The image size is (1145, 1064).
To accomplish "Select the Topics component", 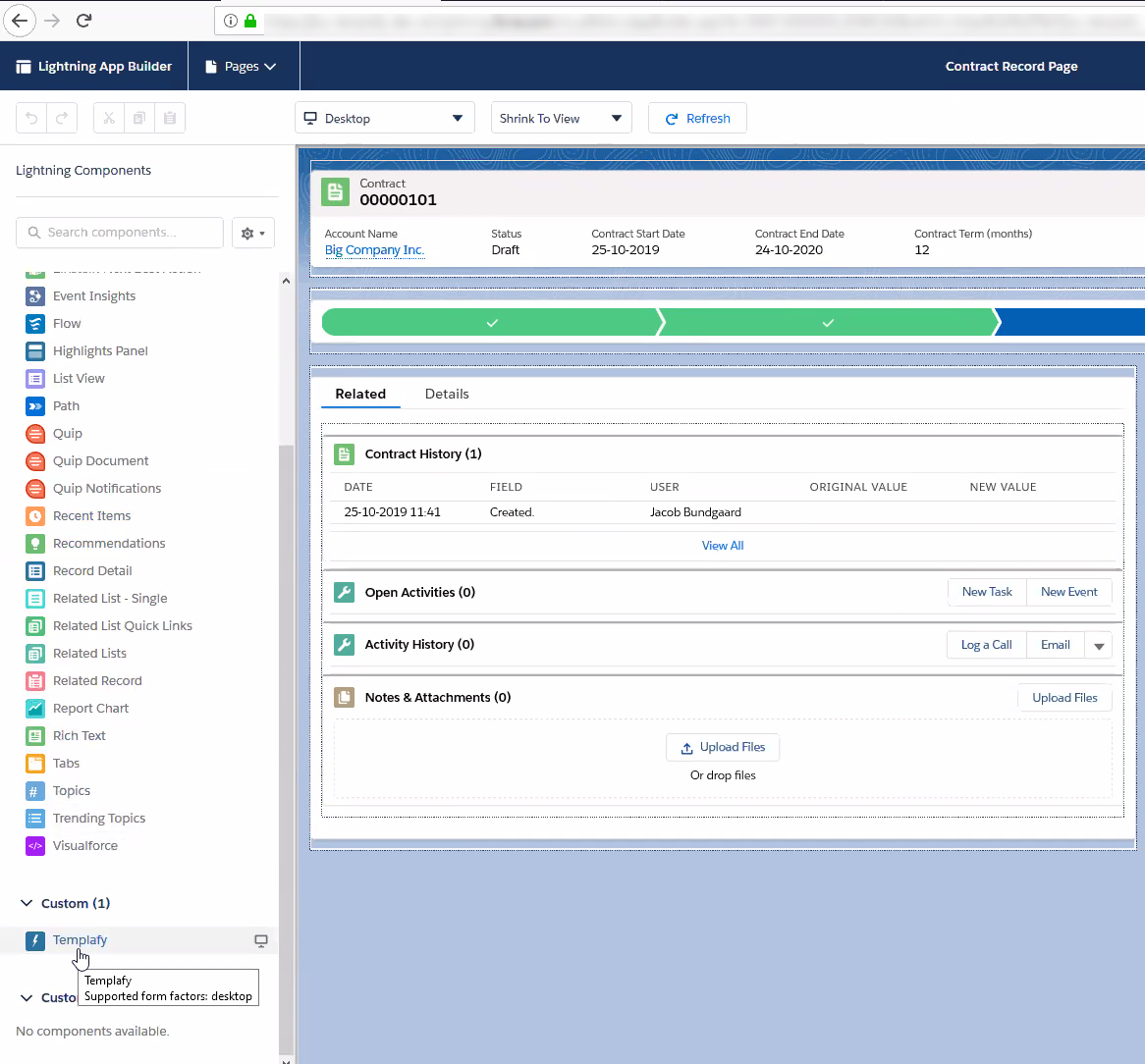I will click(58, 791).
